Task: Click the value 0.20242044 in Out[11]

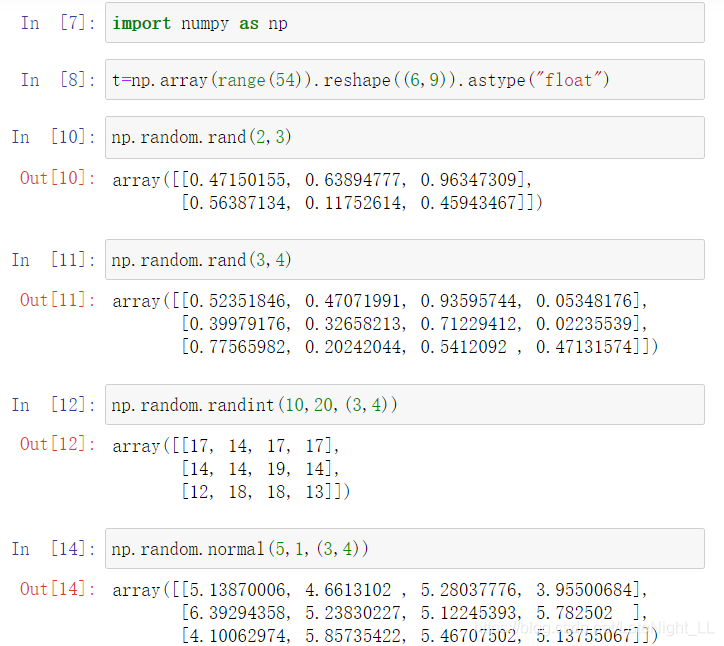Action: (x=353, y=347)
